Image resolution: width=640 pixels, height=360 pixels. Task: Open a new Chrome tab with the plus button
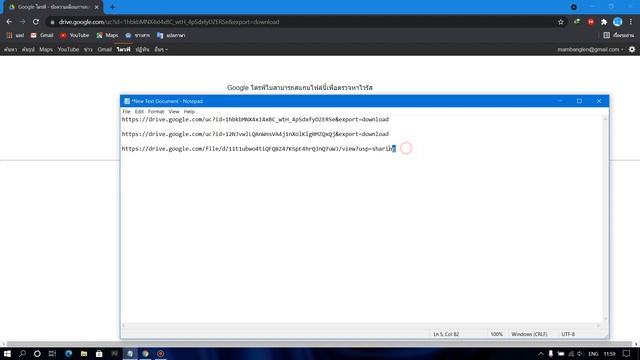pos(112,7)
